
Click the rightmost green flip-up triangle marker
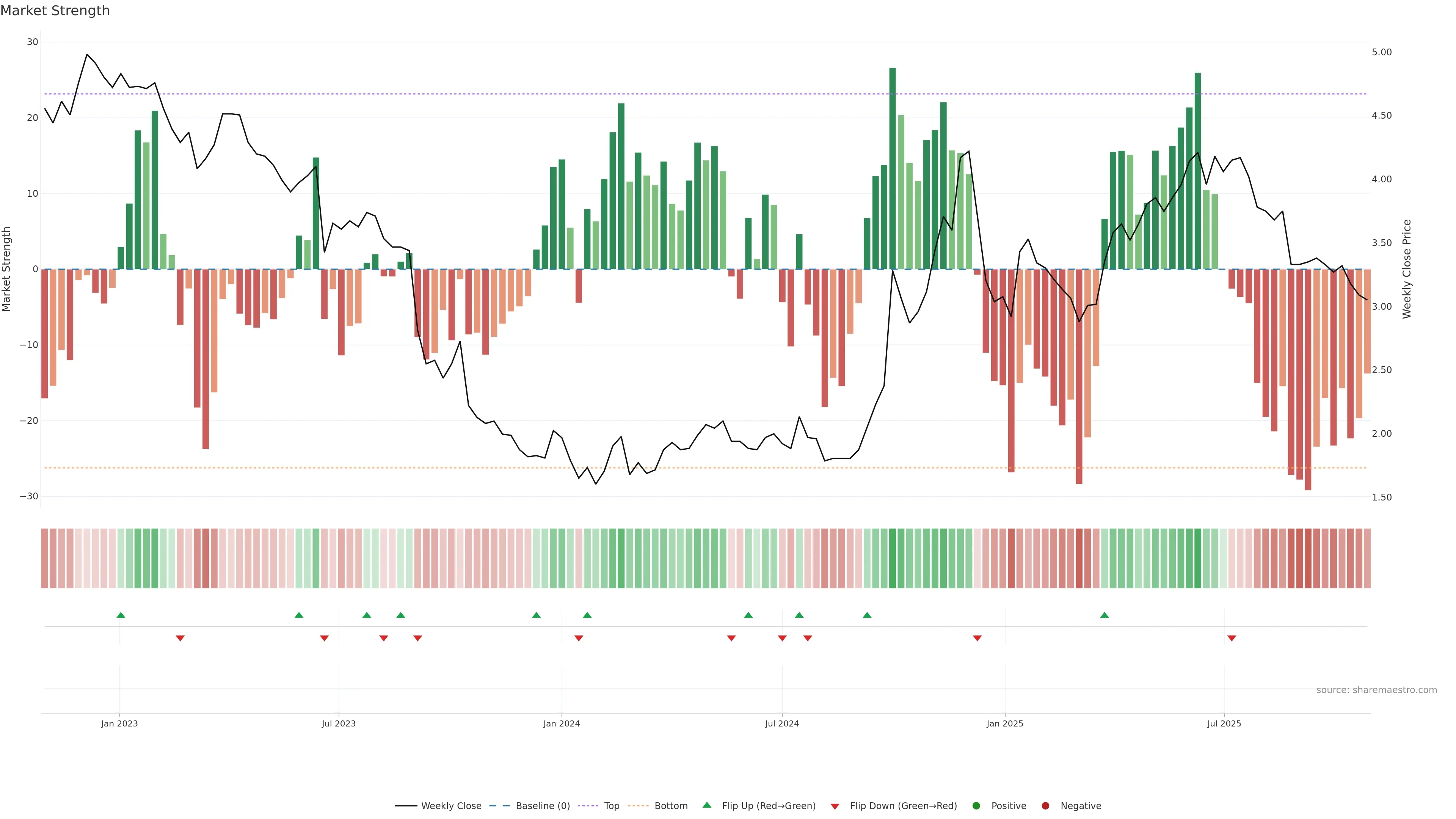point(1105,615)
